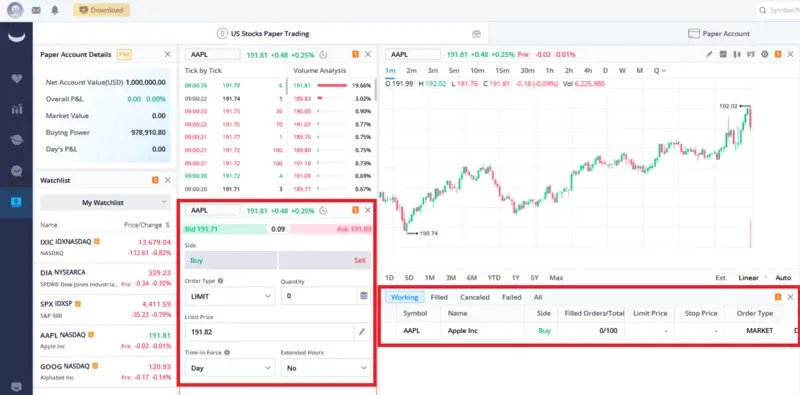Click the VS compare icon on chart

pos(751,54)
